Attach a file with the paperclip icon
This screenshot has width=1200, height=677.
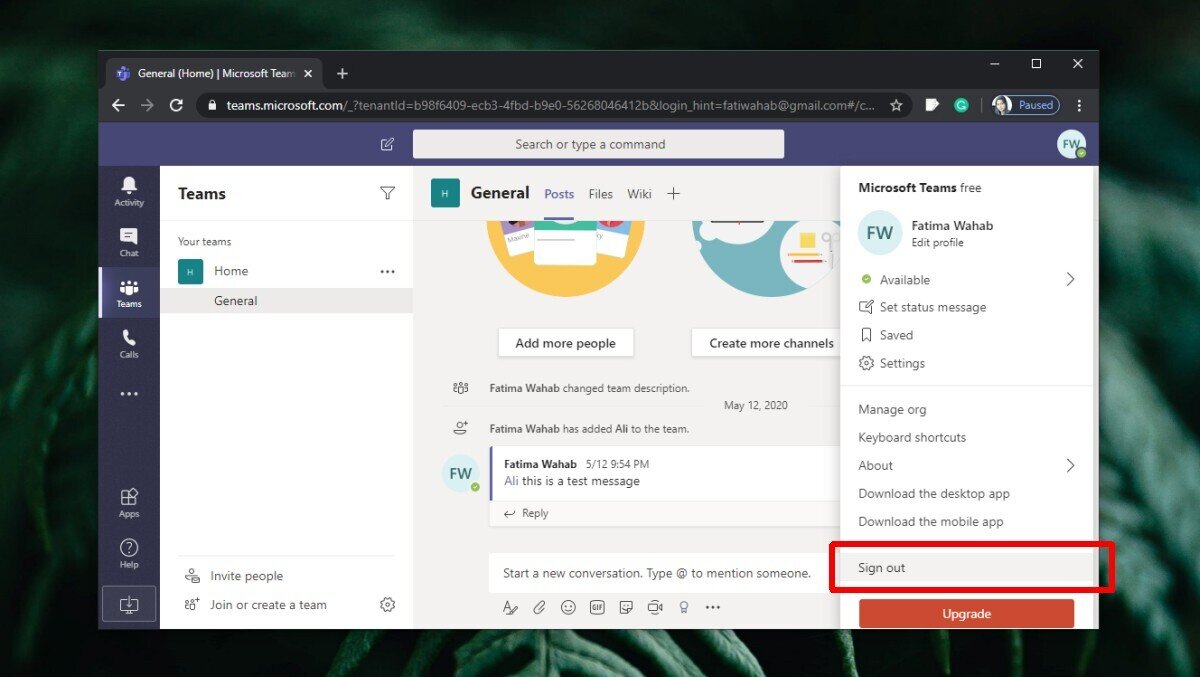(x=539, y=607)
